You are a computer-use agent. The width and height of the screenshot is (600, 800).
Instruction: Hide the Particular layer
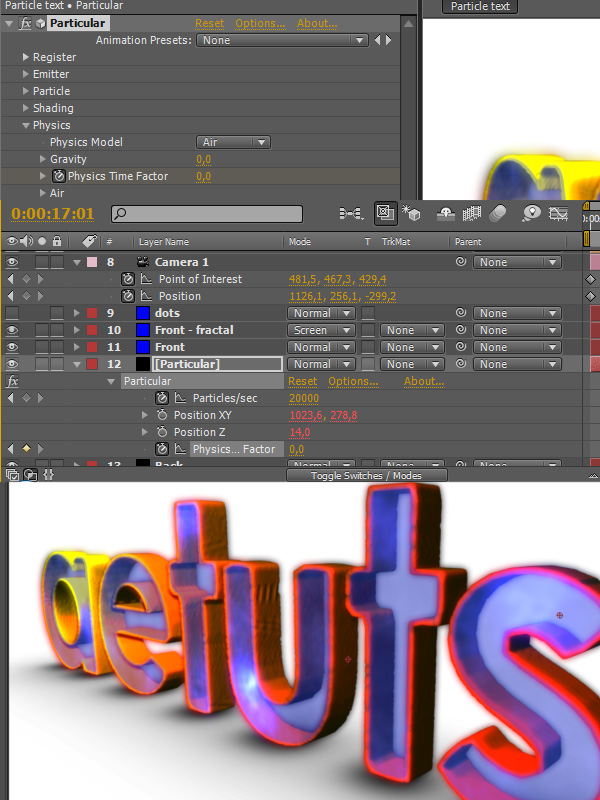(x=12, y=364)
